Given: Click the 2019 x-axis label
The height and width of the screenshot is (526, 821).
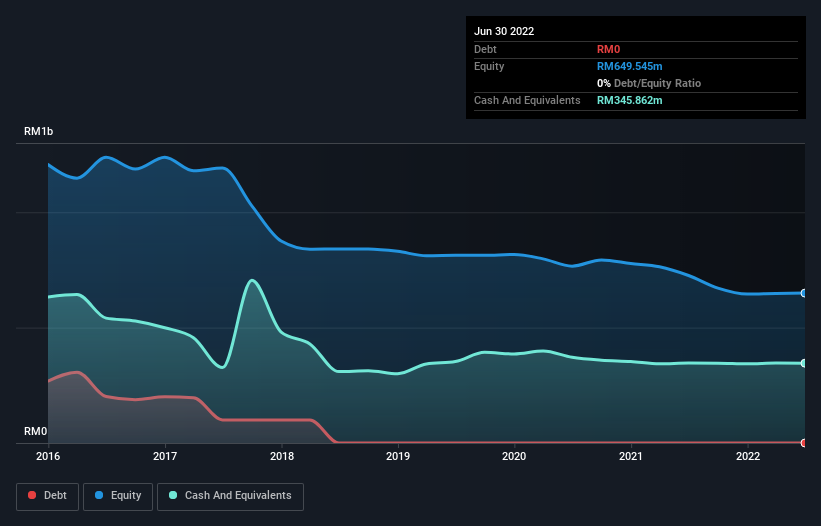Looking at the screenshot, I should (398, 456).
